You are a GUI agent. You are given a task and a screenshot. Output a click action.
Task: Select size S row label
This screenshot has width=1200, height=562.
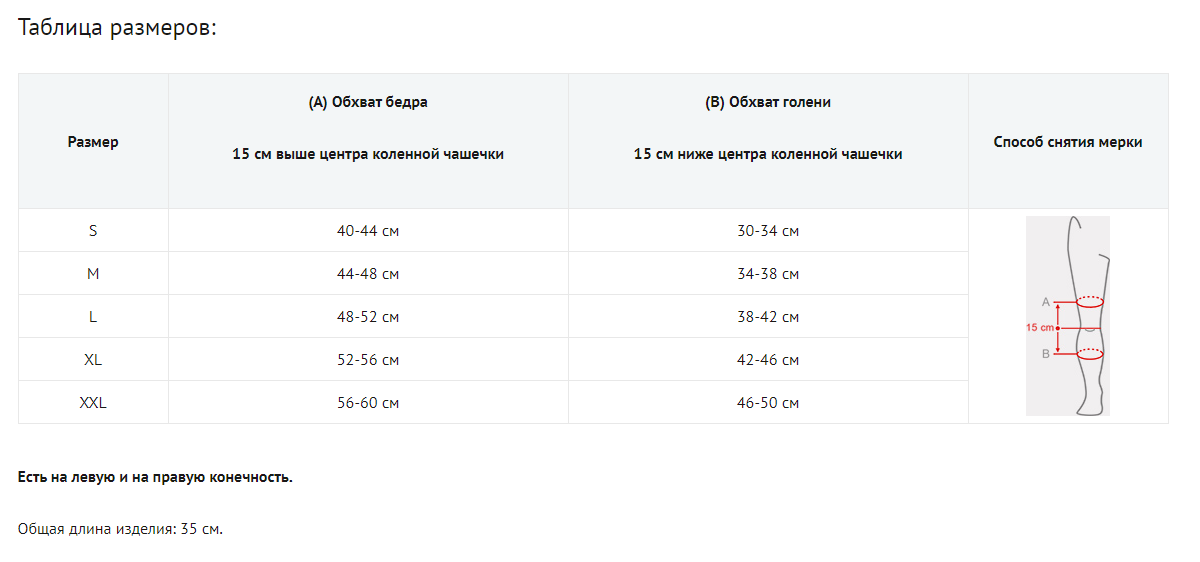pyautogui.click(x=93, y=231)
